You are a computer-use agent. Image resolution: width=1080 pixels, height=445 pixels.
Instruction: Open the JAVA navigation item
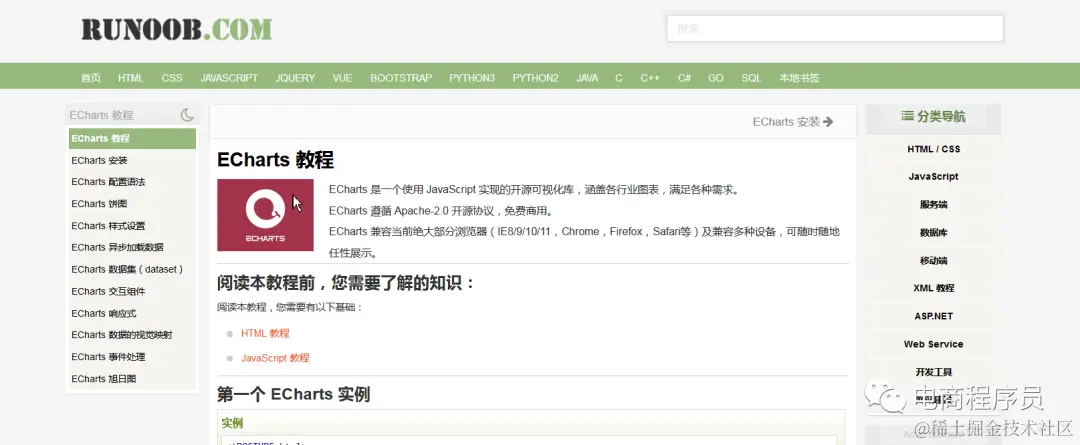coord(587,78)
